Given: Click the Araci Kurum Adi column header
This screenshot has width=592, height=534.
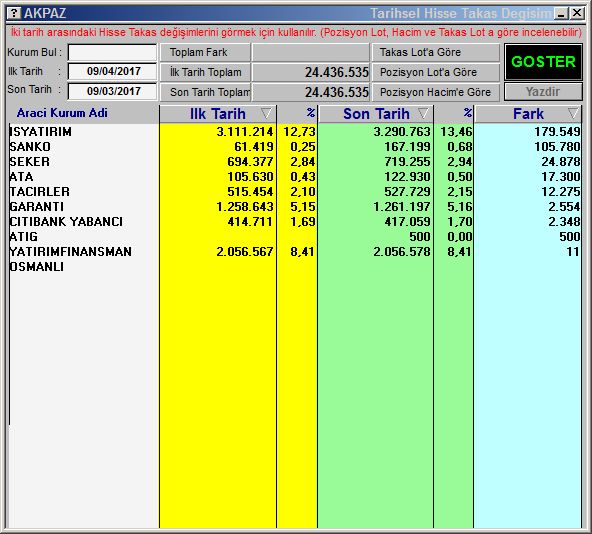Looking at the screenshot, I should point(62,113).
